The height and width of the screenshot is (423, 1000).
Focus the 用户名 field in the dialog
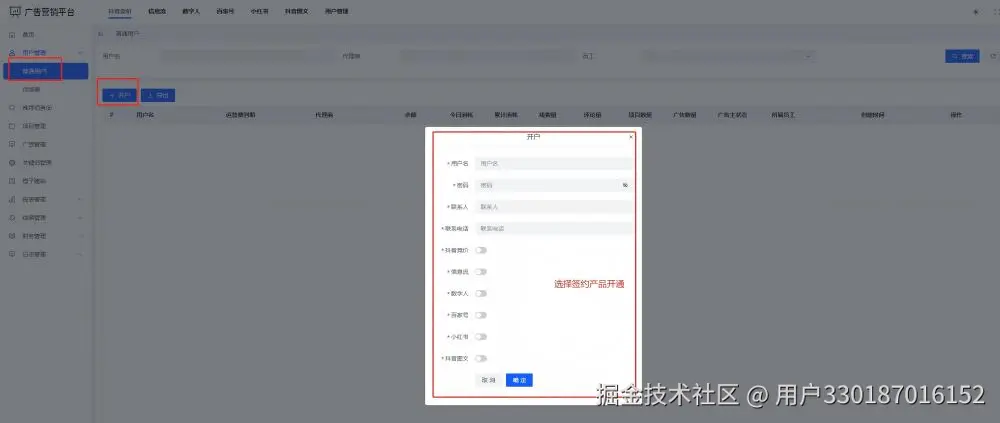click(554, 163)
